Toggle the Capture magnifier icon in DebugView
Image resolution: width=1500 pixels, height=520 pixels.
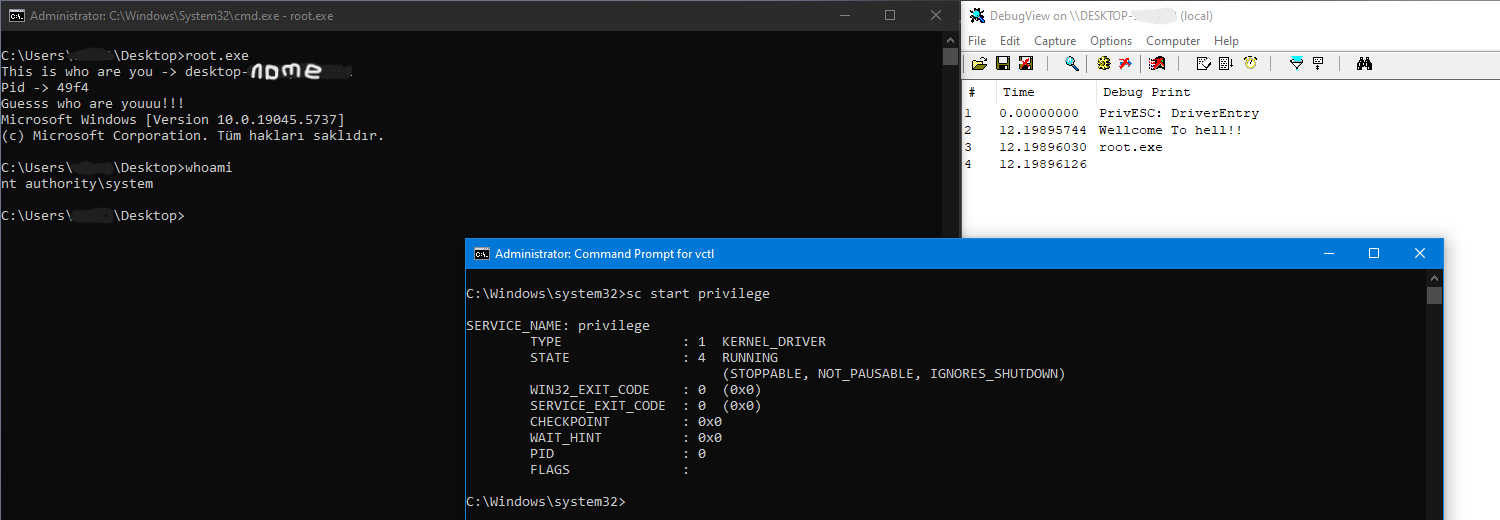click(x=1072, y=64)
